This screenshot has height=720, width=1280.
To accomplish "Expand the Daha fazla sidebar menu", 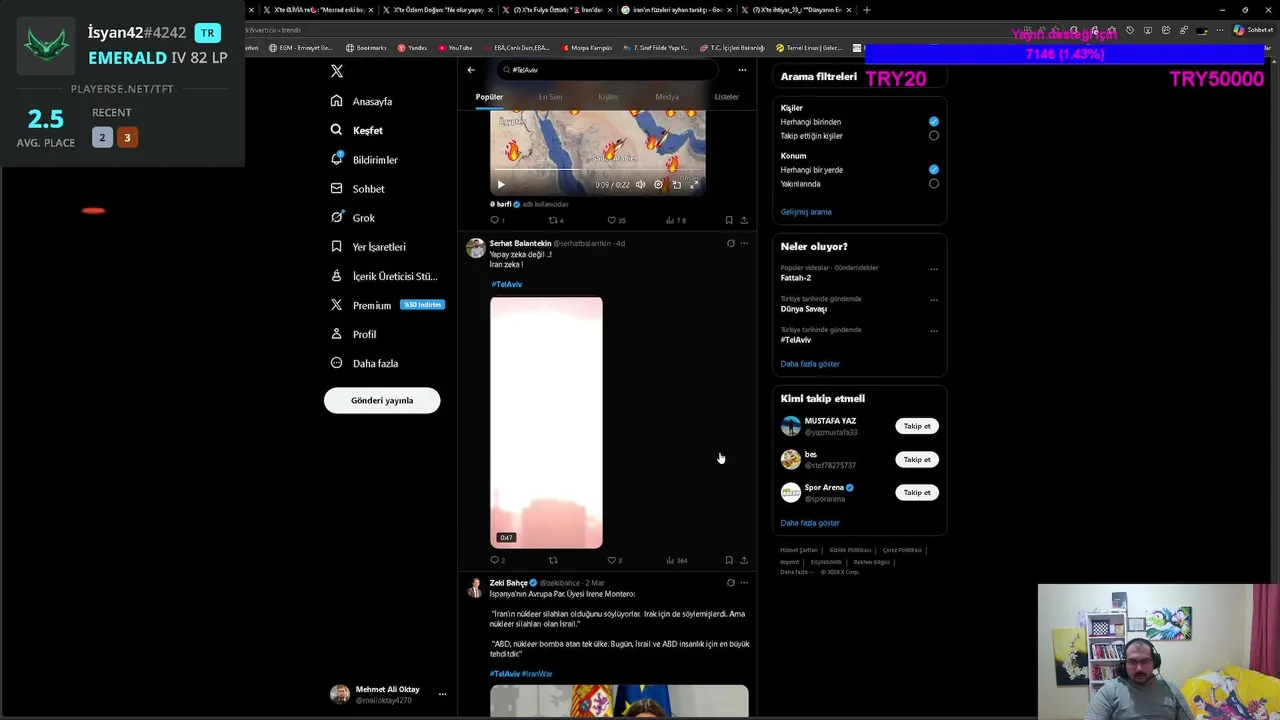I will point(365,363).
